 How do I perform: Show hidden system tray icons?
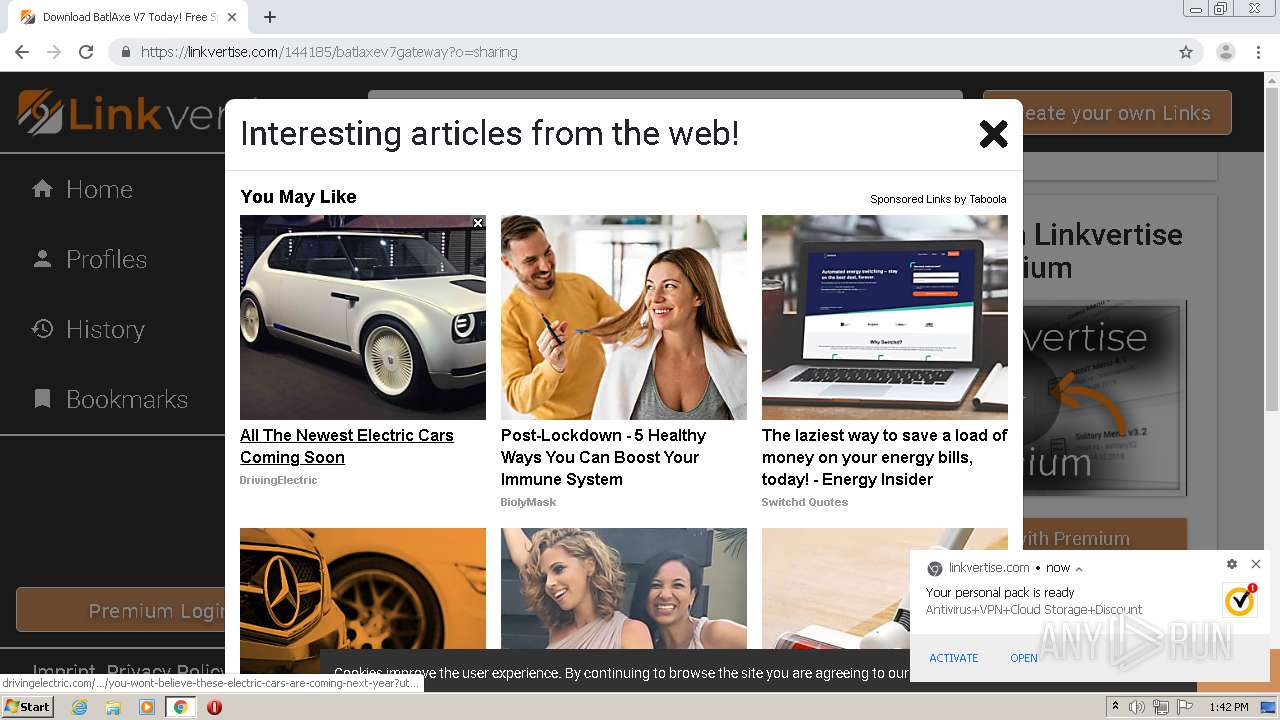(1116, 707)
